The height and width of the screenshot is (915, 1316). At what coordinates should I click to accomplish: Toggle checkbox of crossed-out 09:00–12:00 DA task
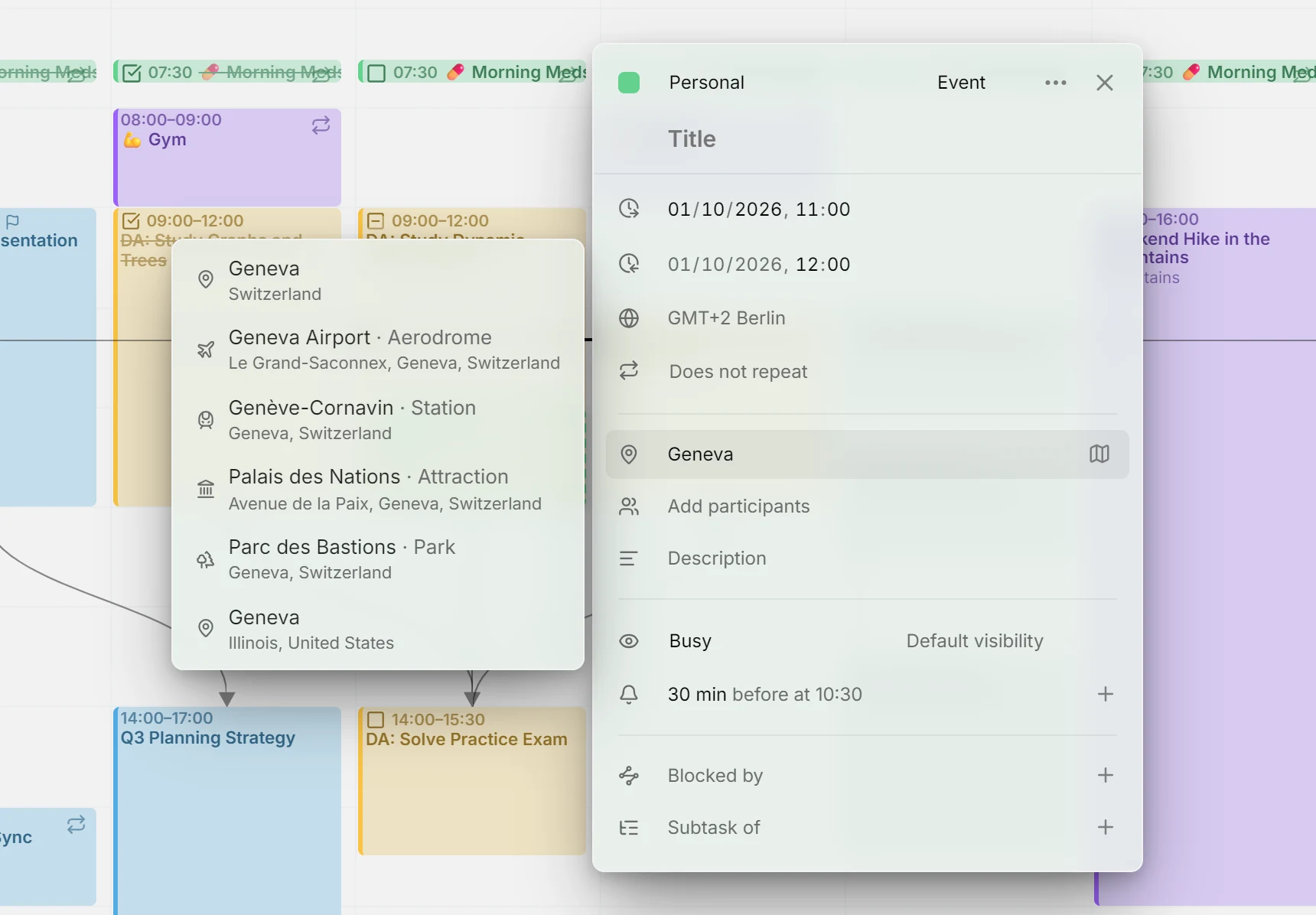(x=132, y=221)
